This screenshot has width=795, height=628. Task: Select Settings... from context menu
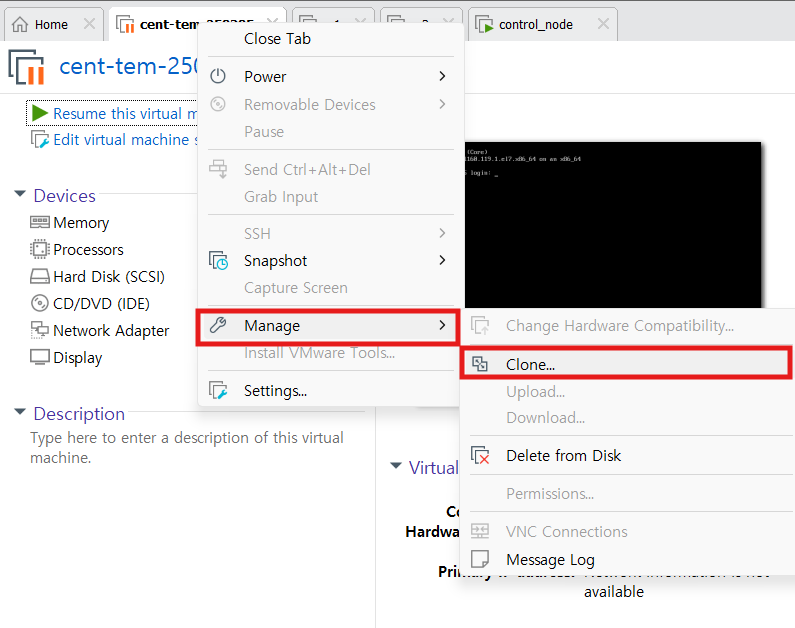tap(330, 391)
